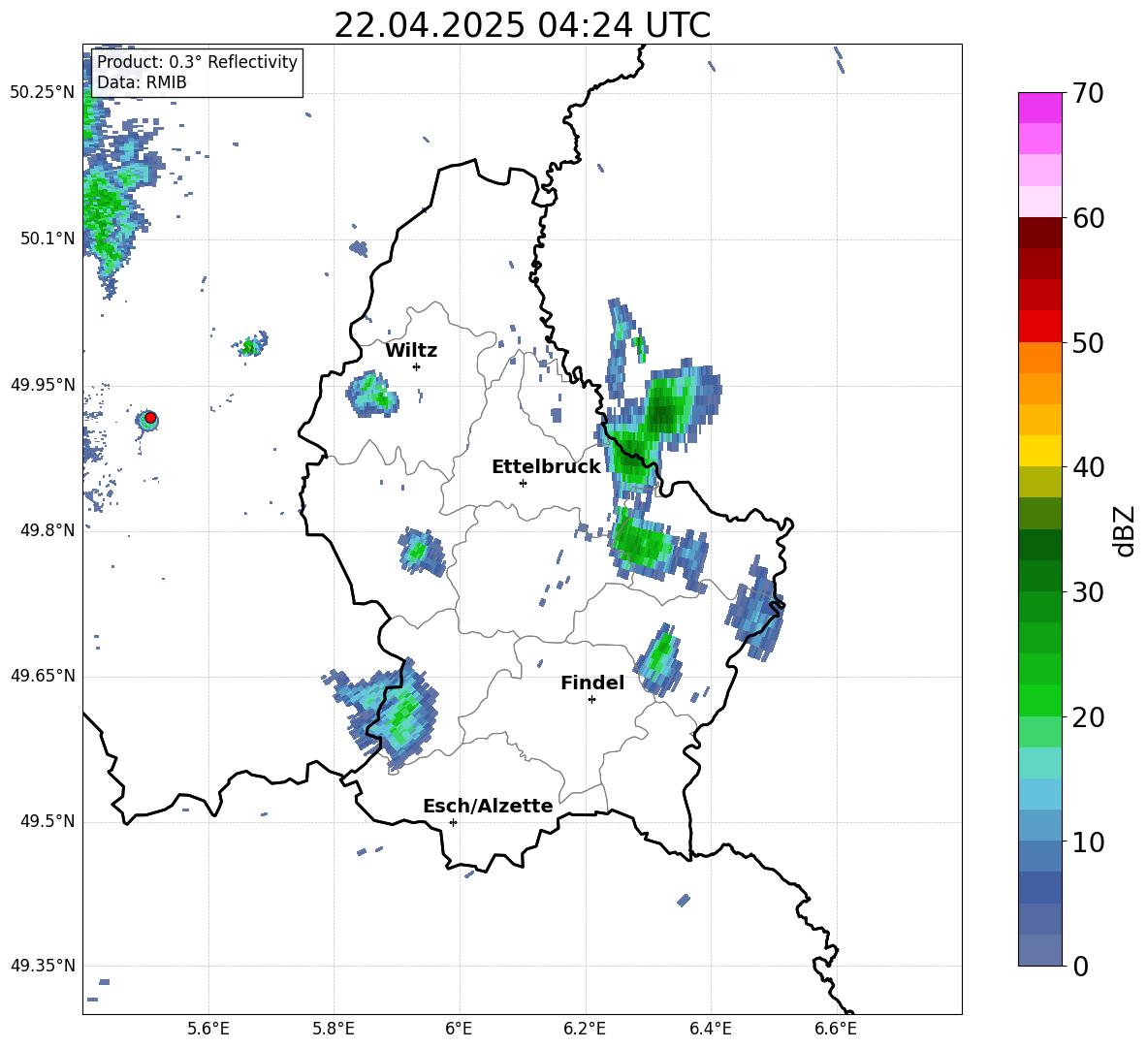Click the 5.8°E longitude label
The width and height of the screenshot is (1148, 1048).
click(334, 1030)
